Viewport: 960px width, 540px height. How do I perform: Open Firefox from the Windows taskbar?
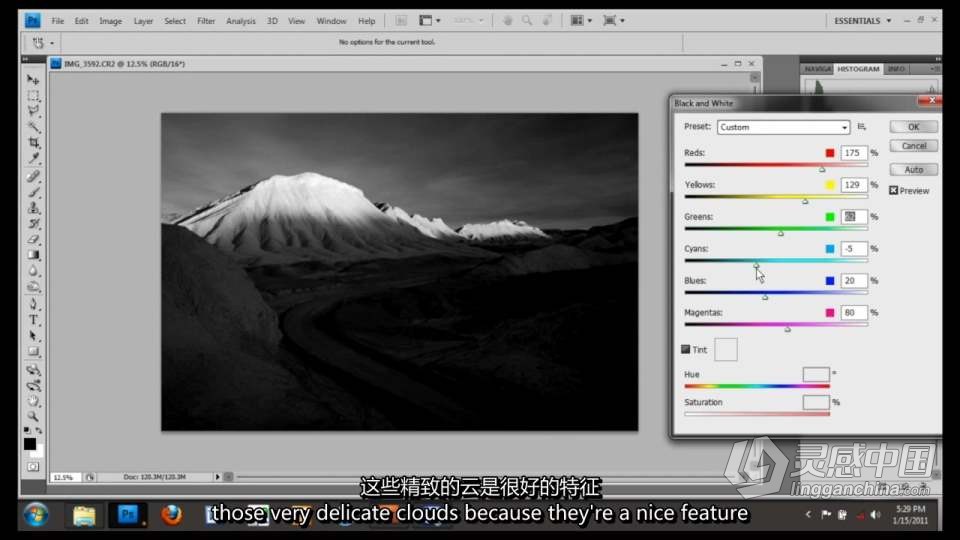[x=172, y=515]
